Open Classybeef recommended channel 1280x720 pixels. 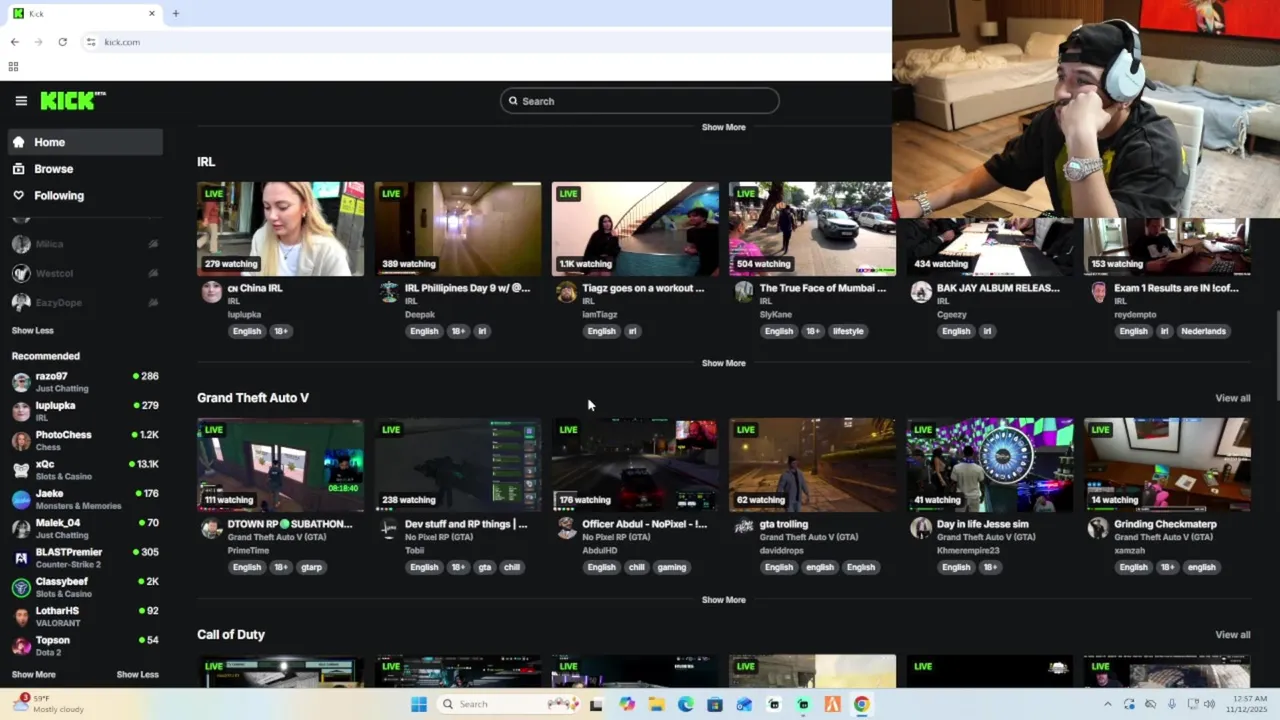pyautogui.click(x=86, y=587)
